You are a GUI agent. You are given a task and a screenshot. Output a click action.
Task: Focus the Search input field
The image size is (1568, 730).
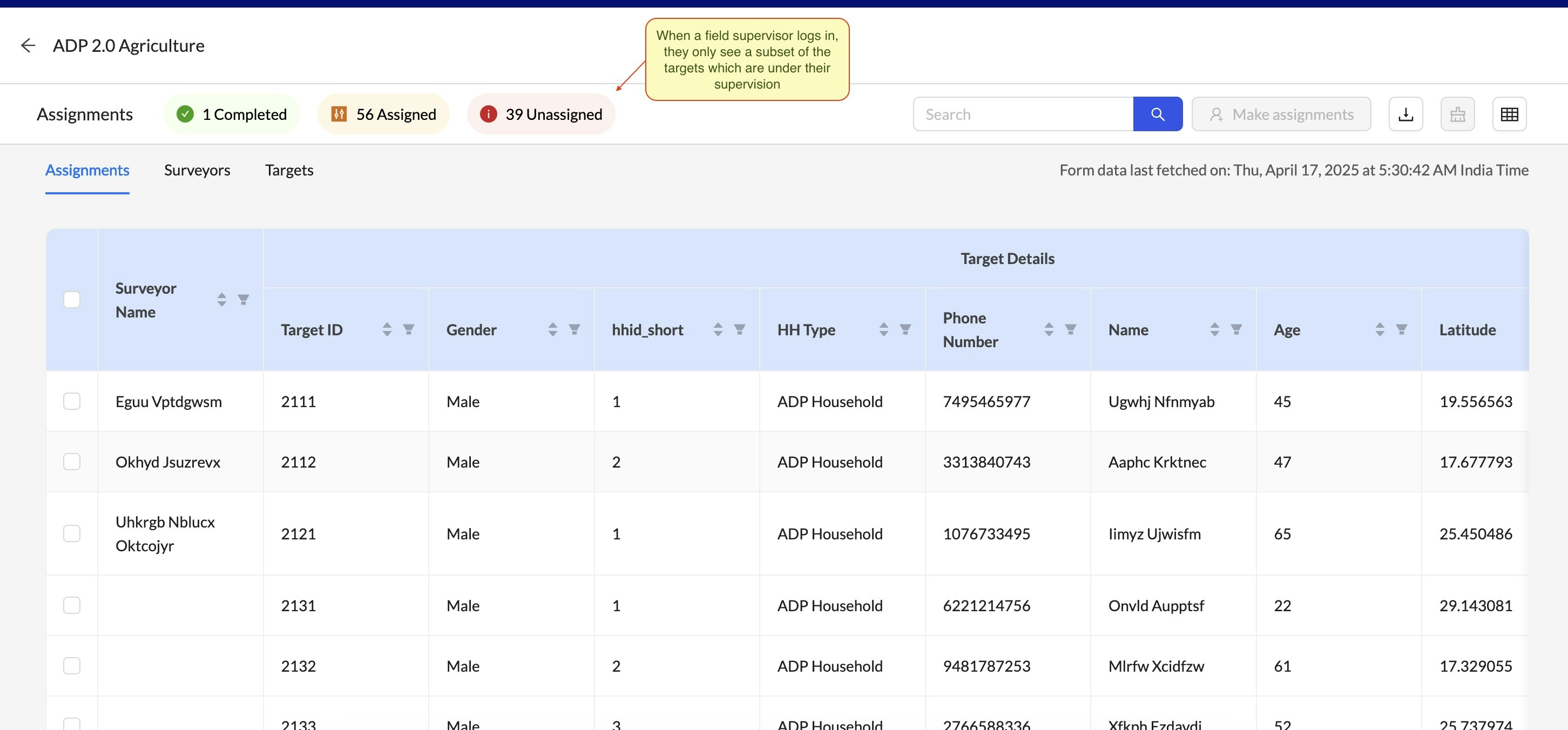point(1023,114)
